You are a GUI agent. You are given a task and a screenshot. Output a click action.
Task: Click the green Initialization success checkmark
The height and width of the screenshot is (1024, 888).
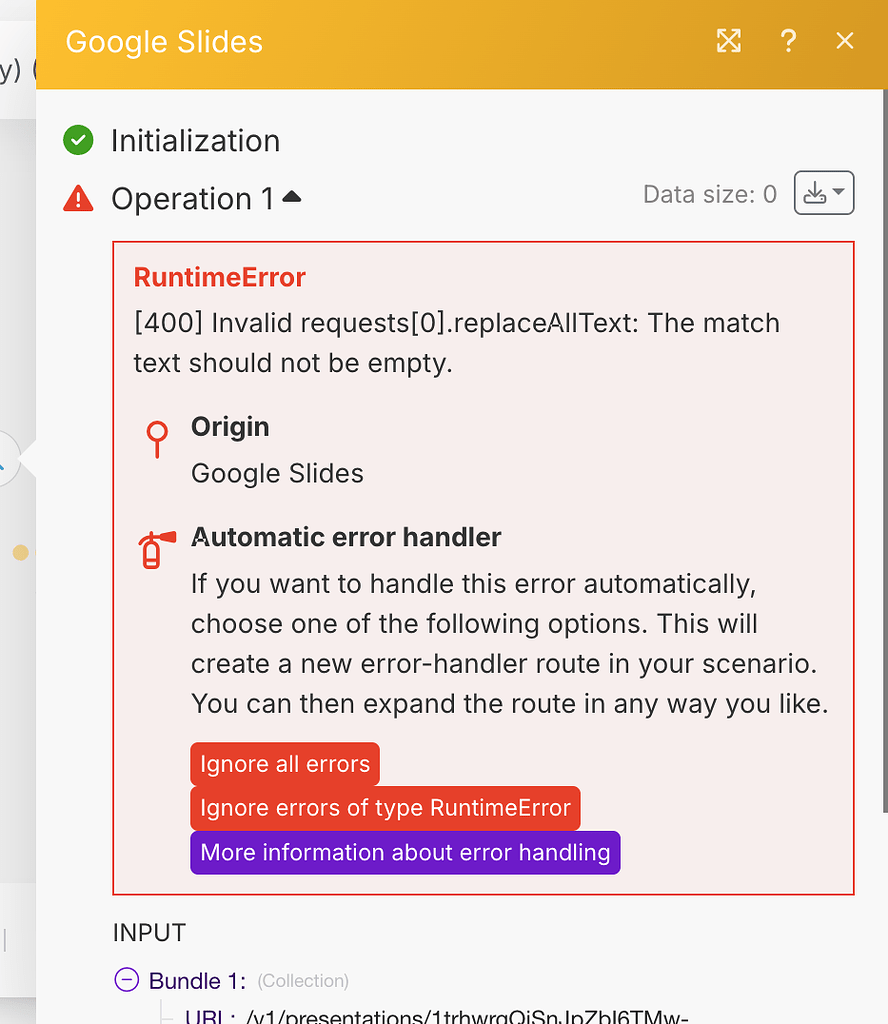click(78, 140)
